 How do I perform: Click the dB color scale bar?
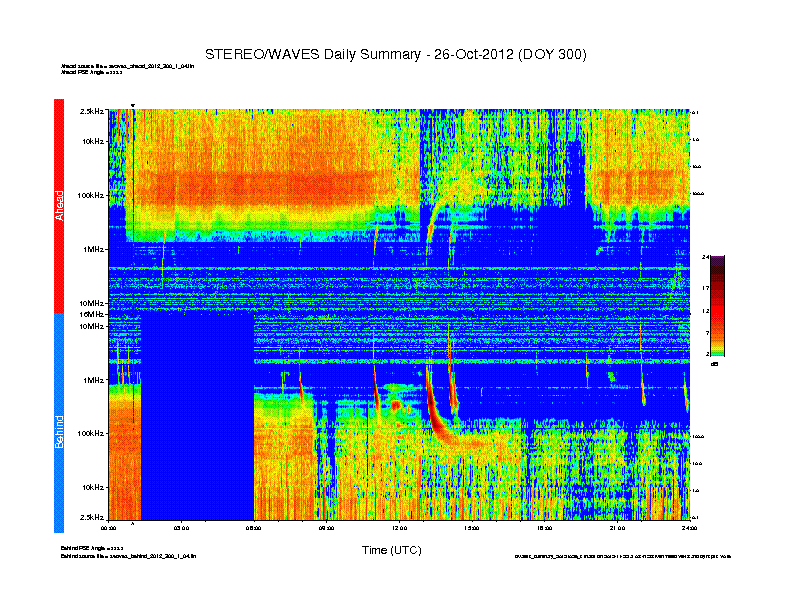pos(716,306)
